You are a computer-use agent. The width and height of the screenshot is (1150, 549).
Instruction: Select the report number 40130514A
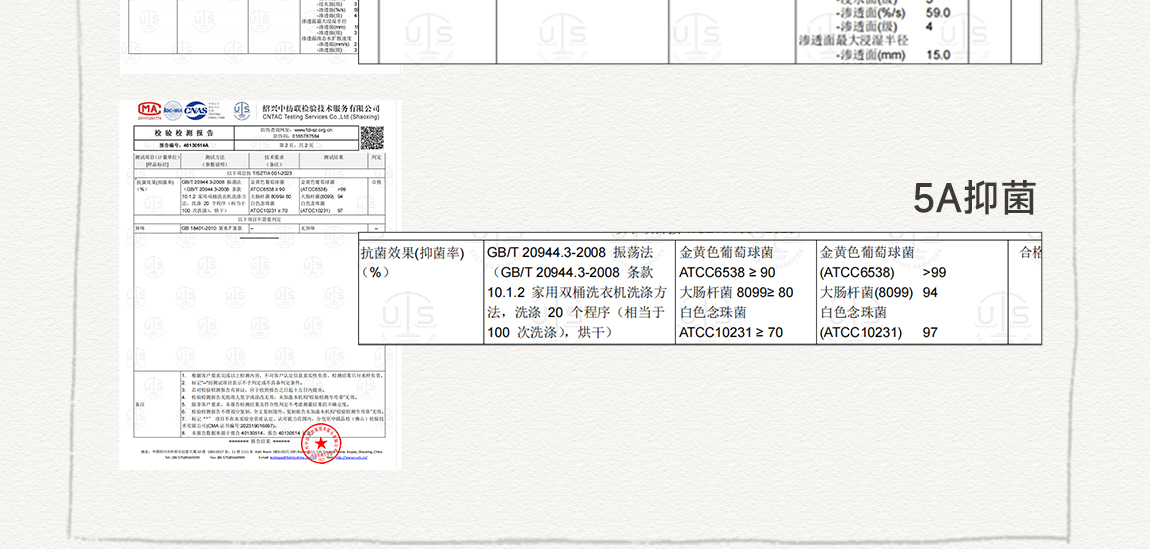pos(196,145)
